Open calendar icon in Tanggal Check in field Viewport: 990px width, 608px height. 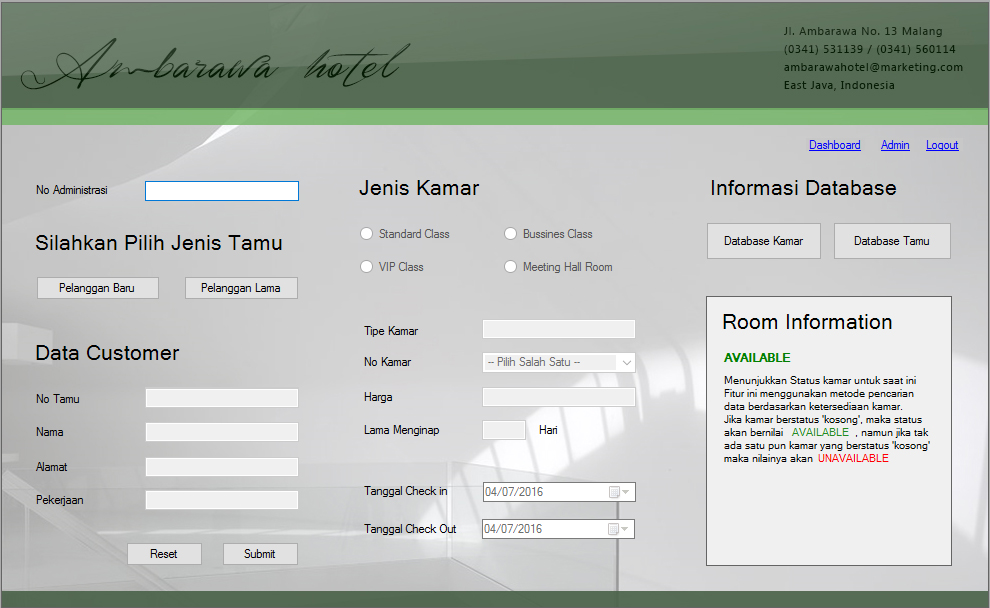pyautogui.click(x=614, y=492)
